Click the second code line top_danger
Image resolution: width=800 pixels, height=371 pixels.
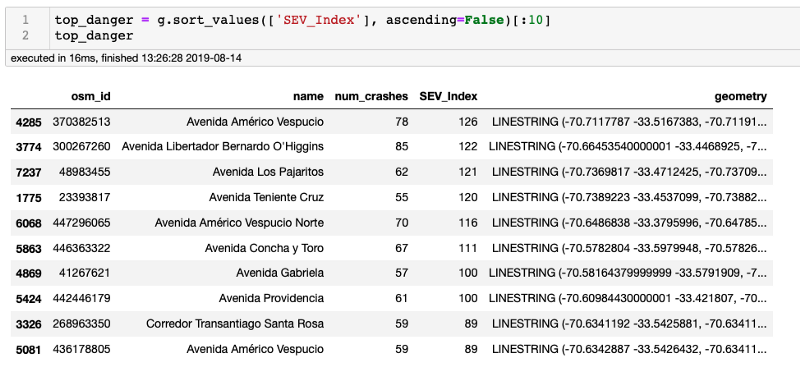[94, 36]
